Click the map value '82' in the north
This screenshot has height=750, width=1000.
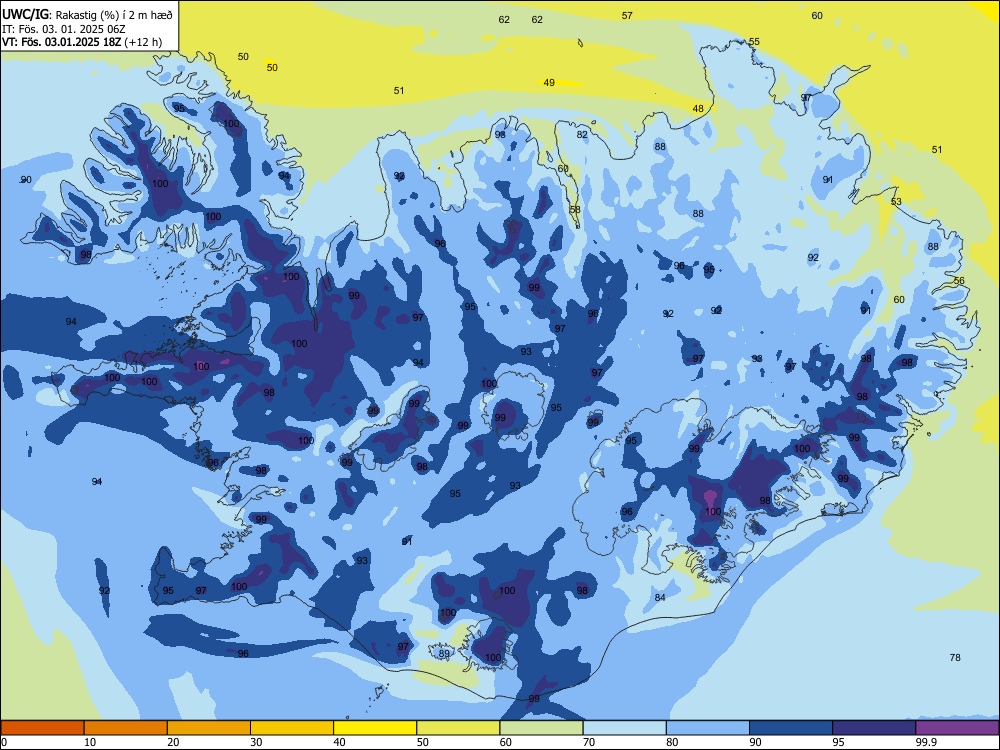tap(582, 135)
